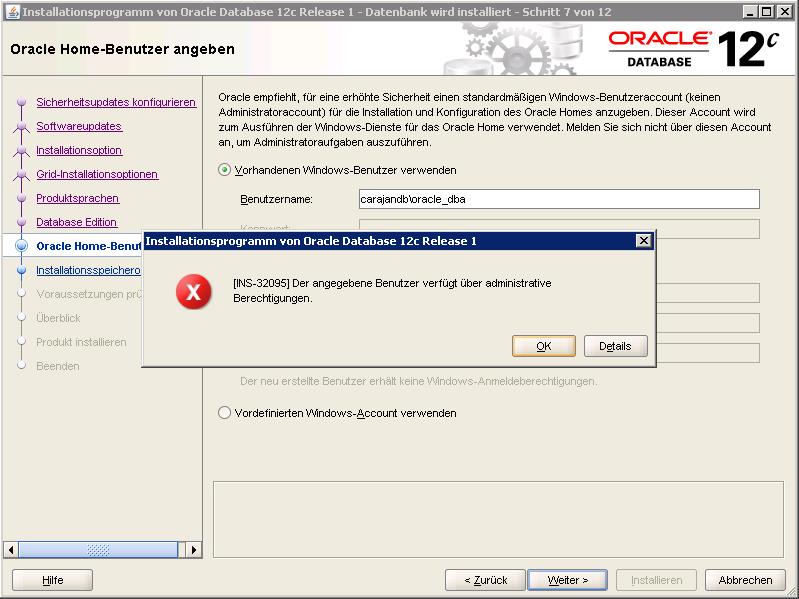Go back with '< Zurück' button
The width and height of the screenshot is (799, 599).
(485, 580)
